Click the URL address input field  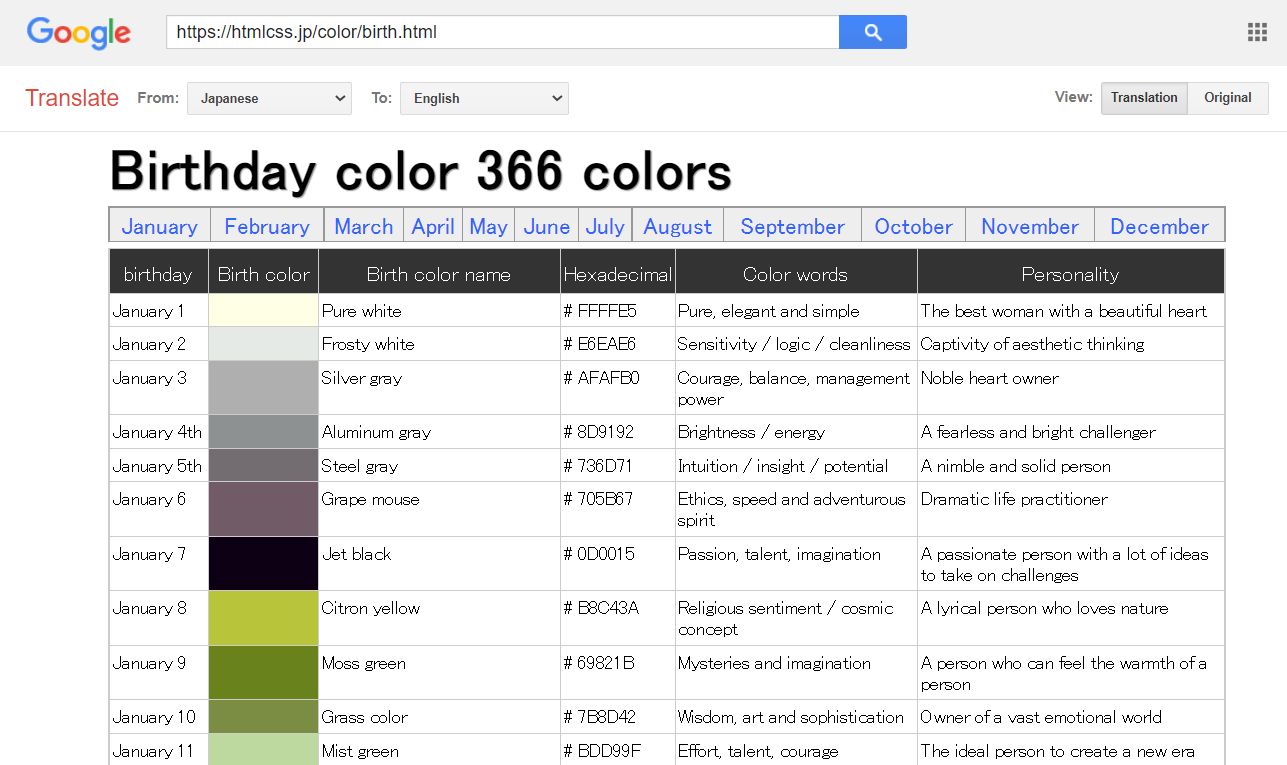500,31
